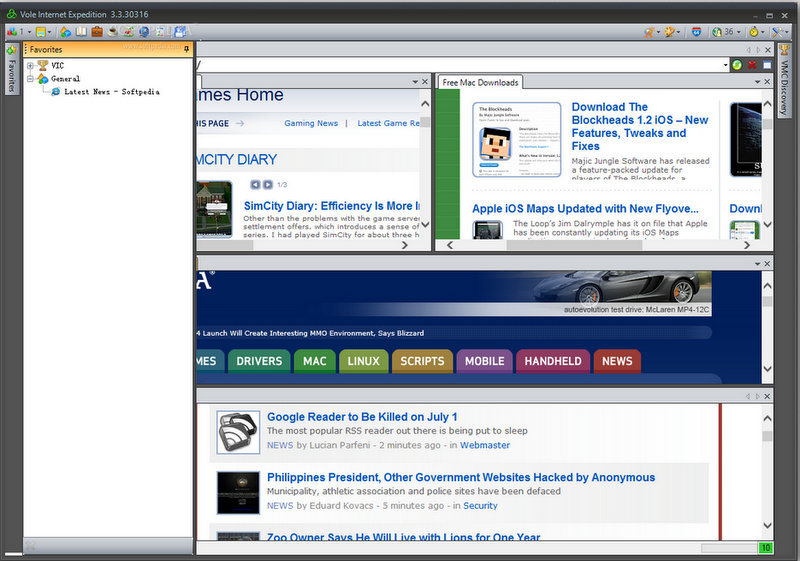Open the address bar history dropdown
Image resolution: width=800 pixels, height=561 pixels.
tap(725, 65)
